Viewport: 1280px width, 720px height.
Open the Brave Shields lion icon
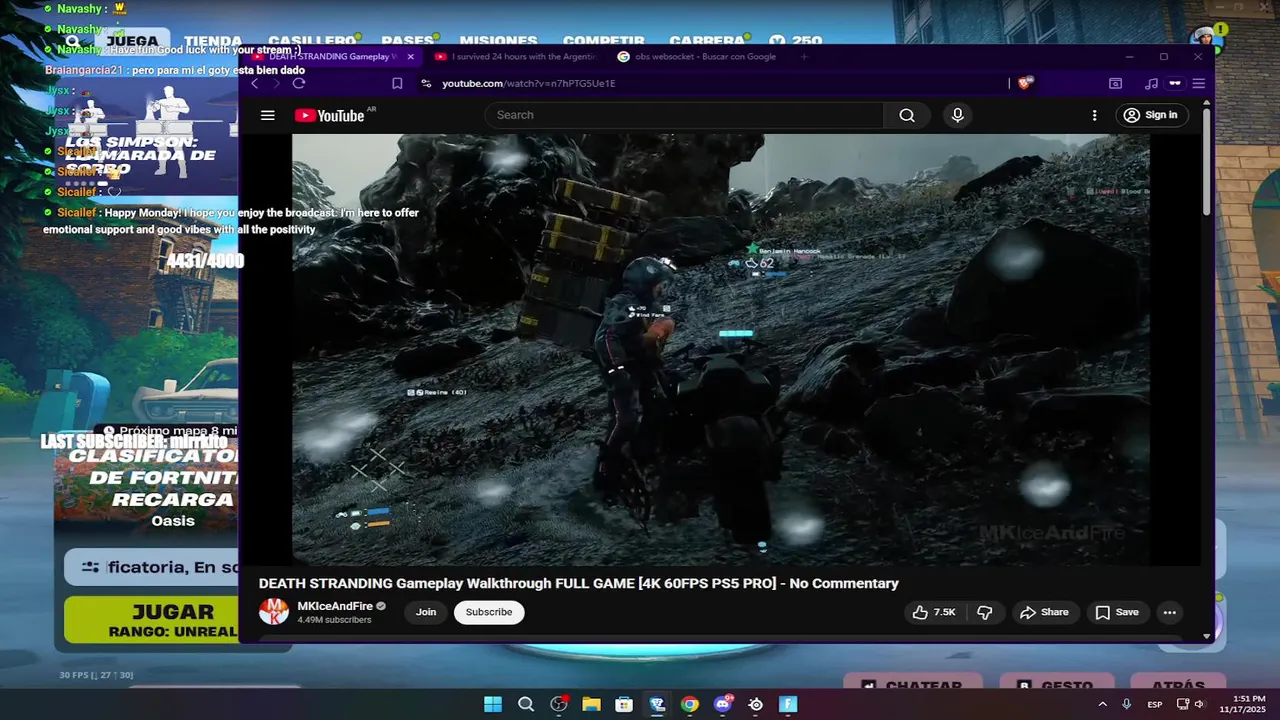tap(1023, 83)
